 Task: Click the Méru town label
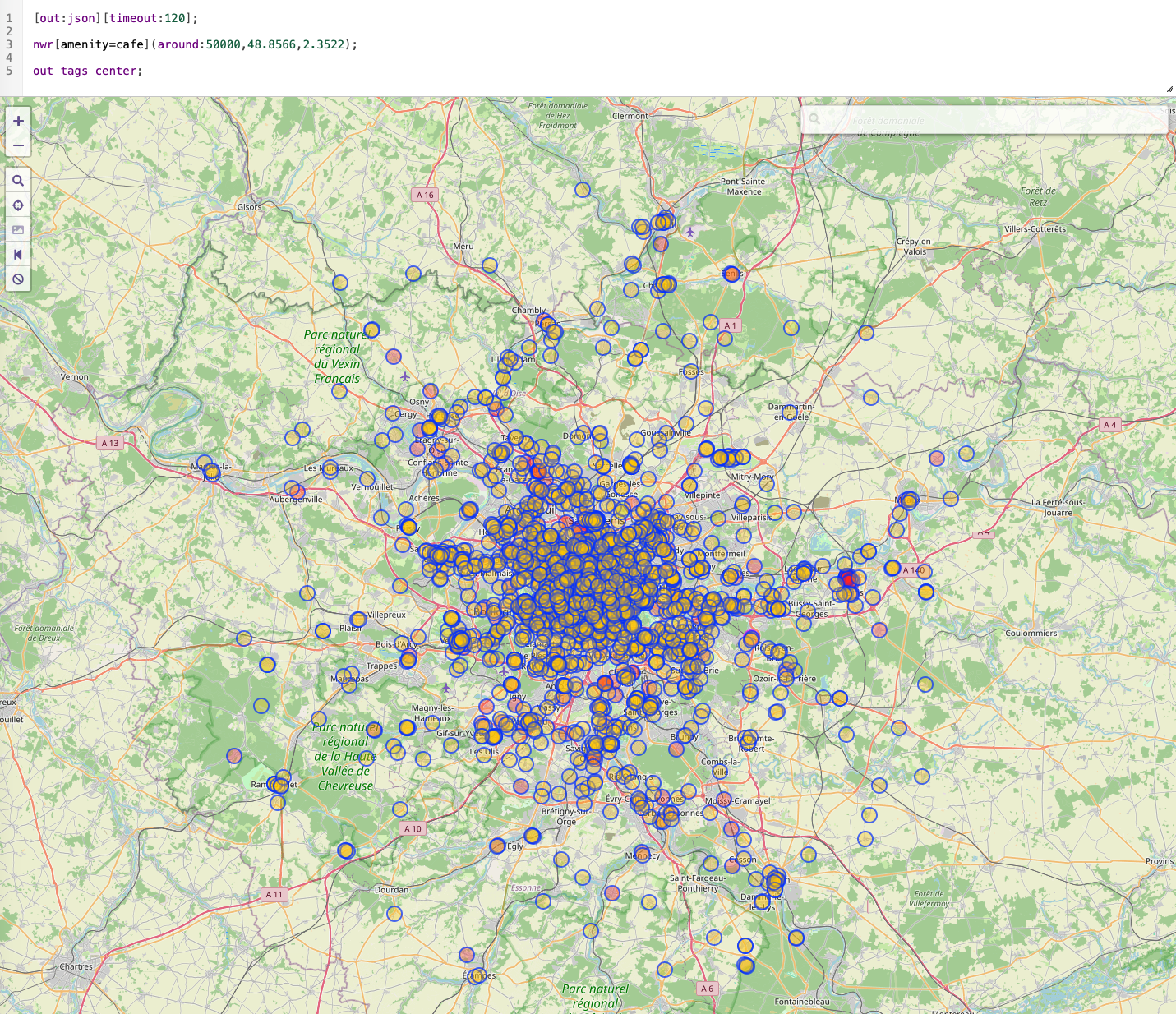point(463,247)
